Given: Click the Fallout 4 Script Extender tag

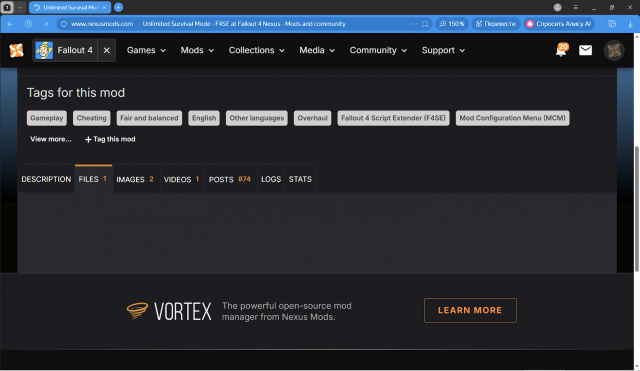Looking at the screenshot, I should click(393, 118).
